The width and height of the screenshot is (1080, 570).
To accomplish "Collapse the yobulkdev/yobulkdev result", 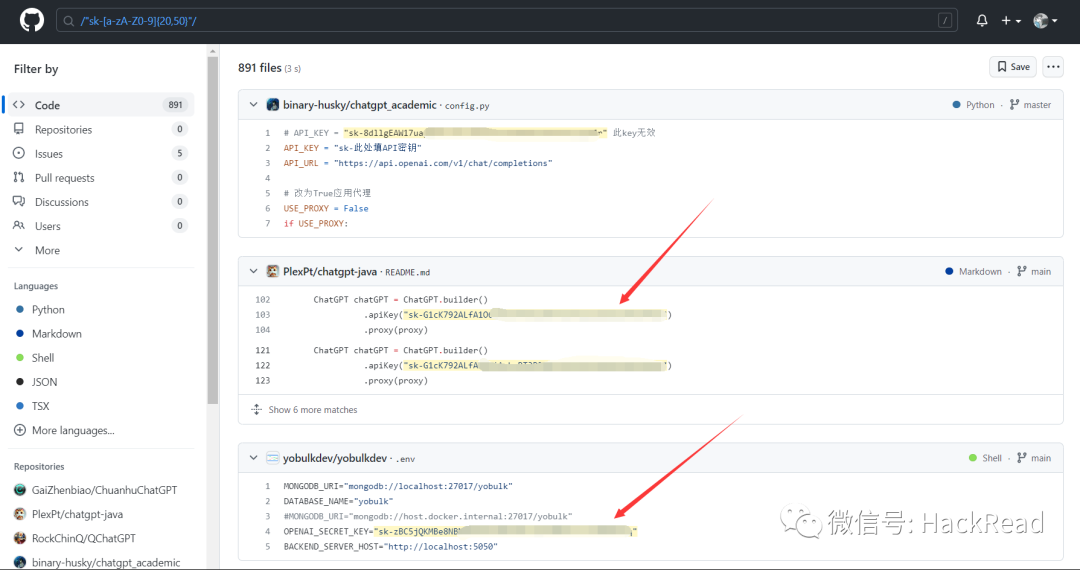I will pos(253,458).
